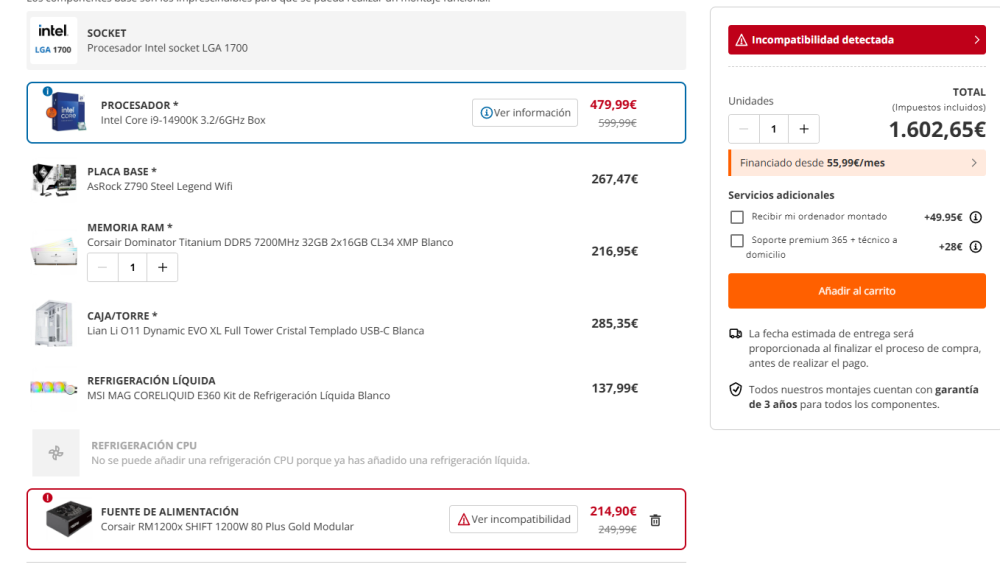Click 'Procesador Intel socket LGA 1700' text

(167, 48)
